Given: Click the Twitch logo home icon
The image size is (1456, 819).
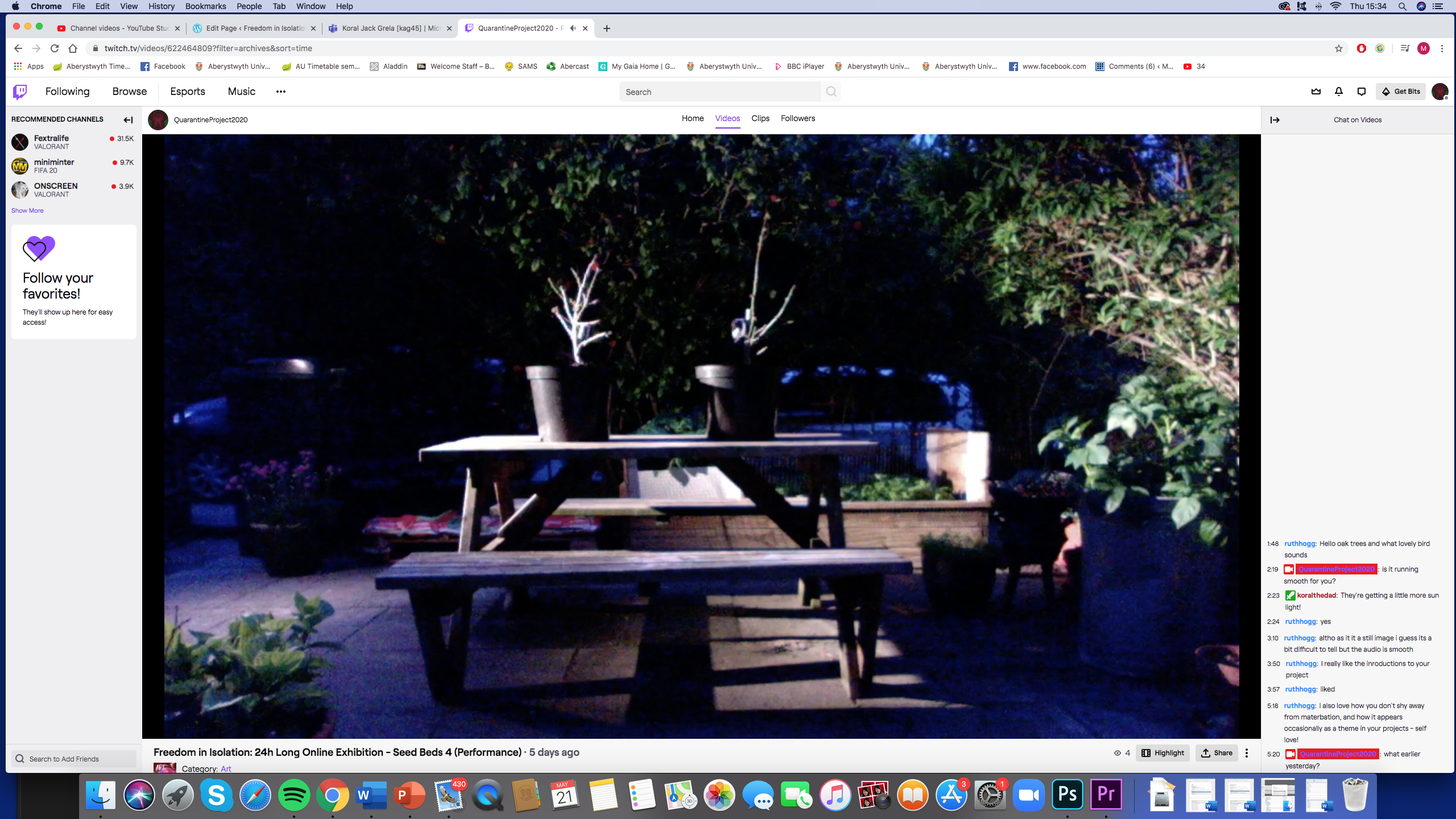Looking at the screenshot, I should (20, 92).
